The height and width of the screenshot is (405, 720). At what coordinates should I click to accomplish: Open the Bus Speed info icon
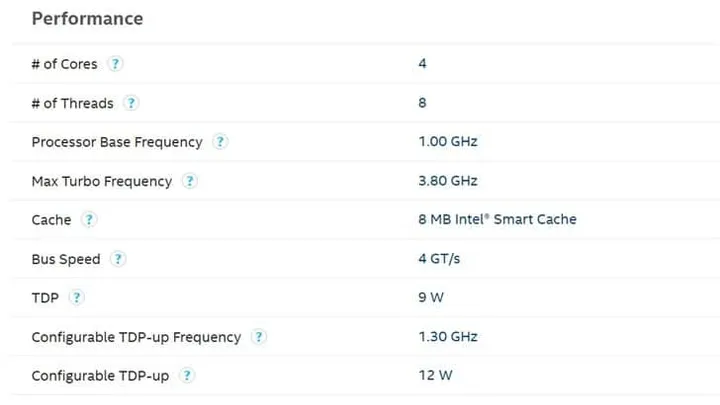click(118, 259)
